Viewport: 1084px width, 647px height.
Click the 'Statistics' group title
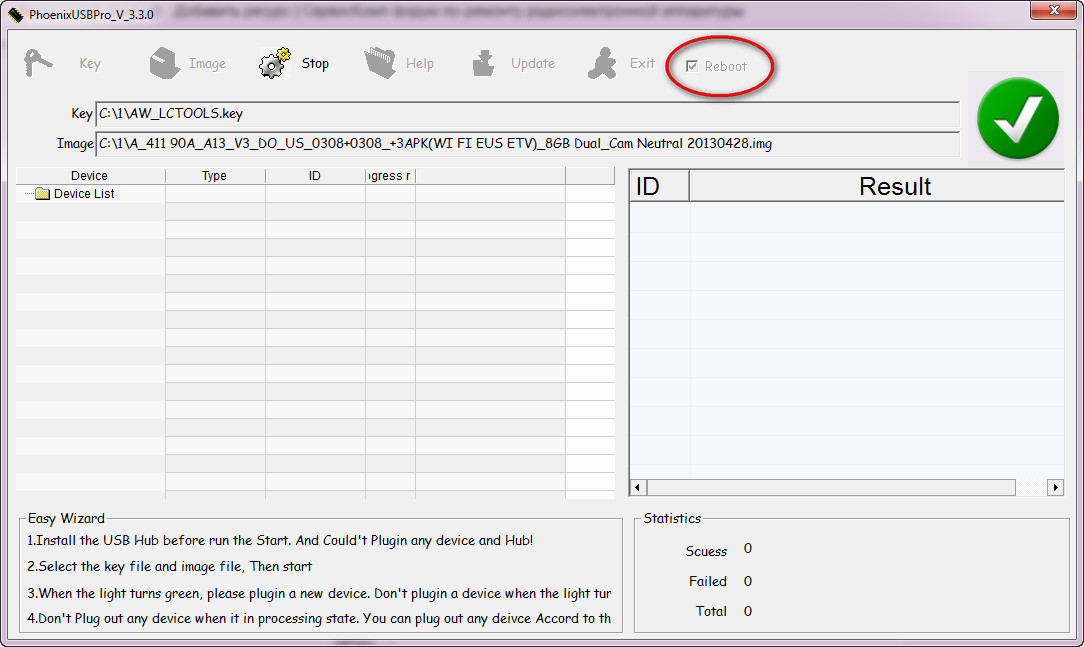672,518
